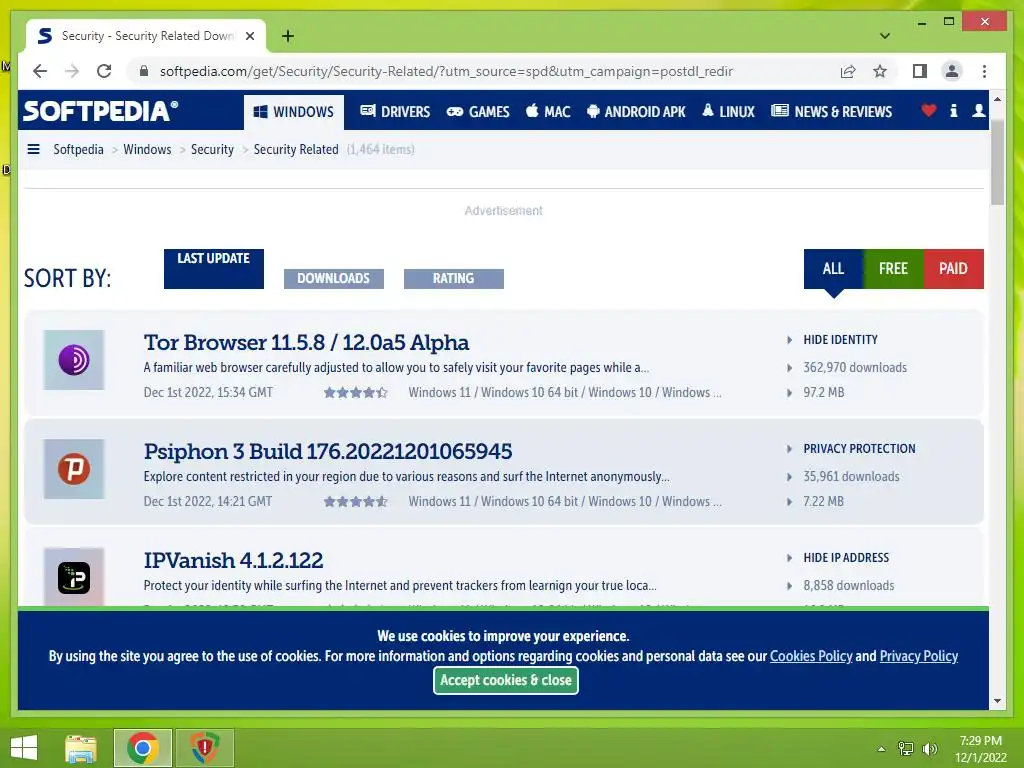
Task: Click Psiphon star rating
Action: [x=356, y=502]
